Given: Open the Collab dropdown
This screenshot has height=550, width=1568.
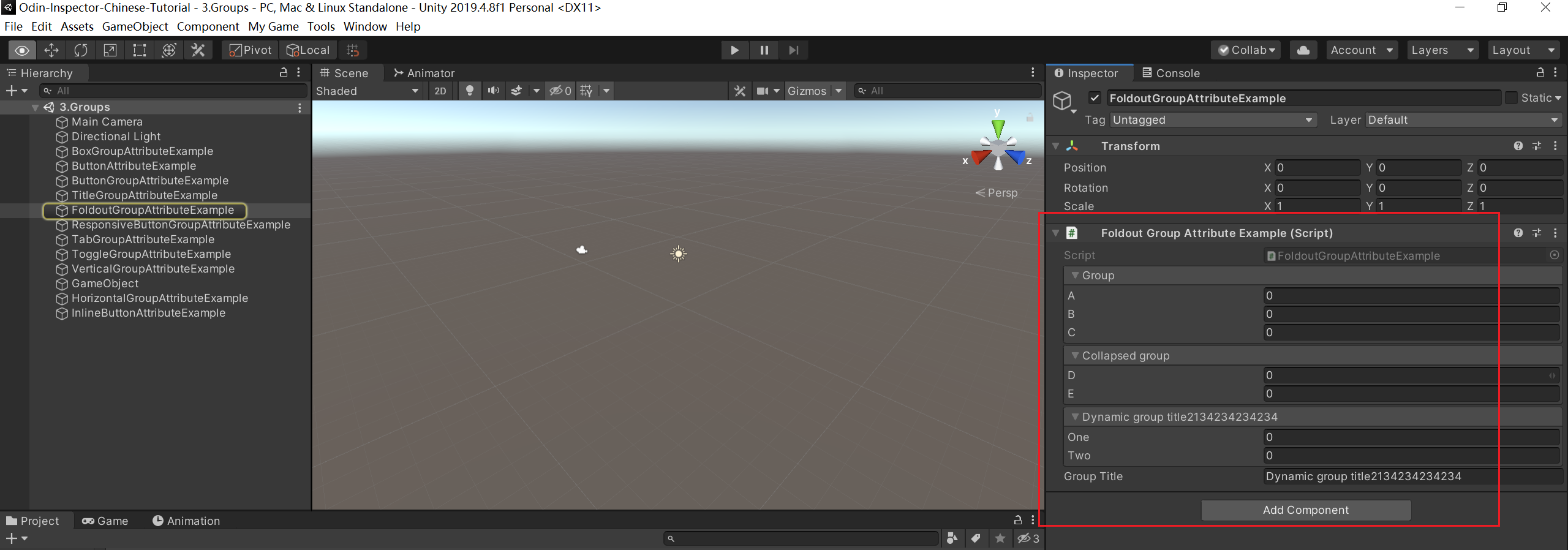Looking at the screenshot, I should pyautogui.click(x=1246, y=50).
